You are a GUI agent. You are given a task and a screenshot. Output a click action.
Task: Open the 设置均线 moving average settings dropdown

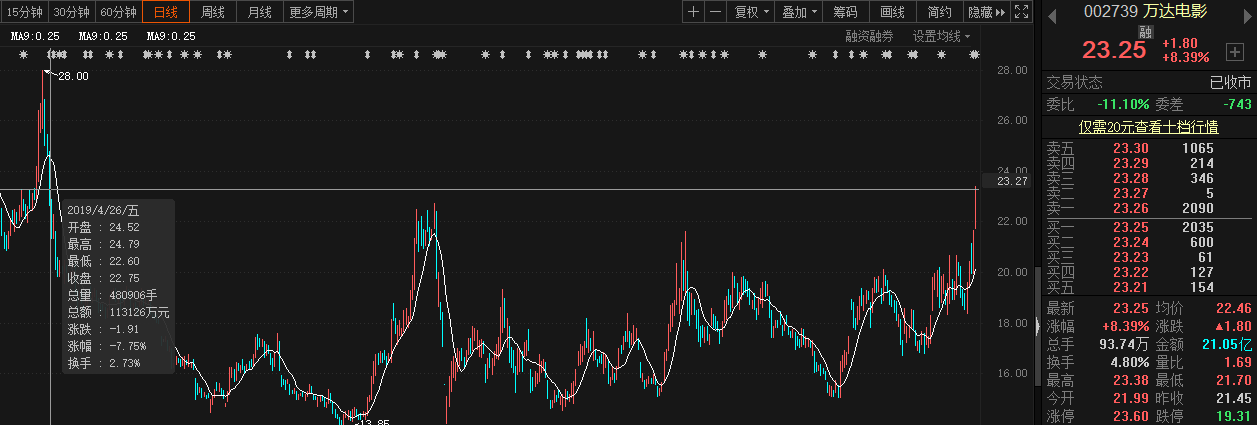pos(941,36)
